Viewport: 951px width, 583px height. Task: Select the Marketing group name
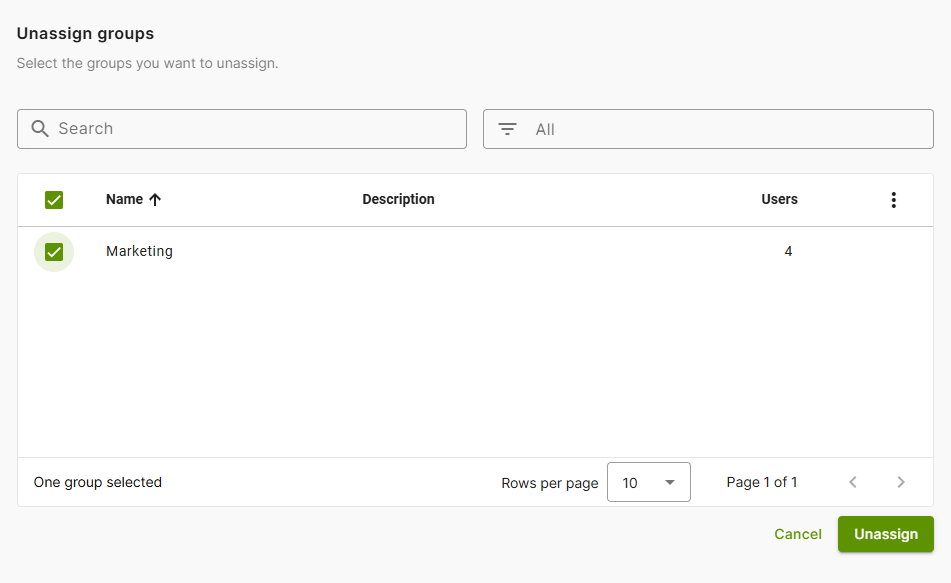139,252
